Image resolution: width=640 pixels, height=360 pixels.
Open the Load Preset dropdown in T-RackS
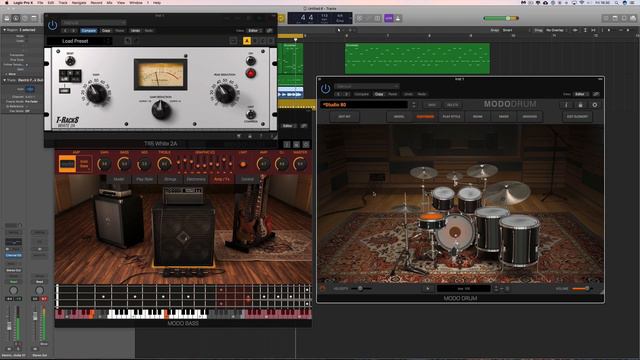pos(79,41)
